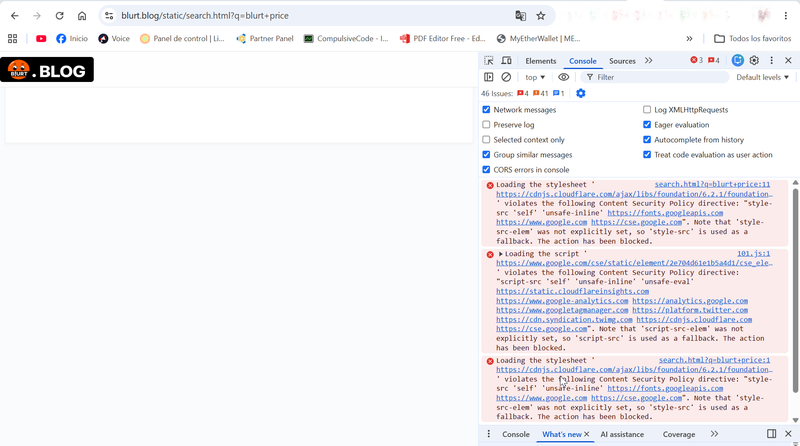Close the What's new tab
The image size is (800, 446).
(587, 434)
